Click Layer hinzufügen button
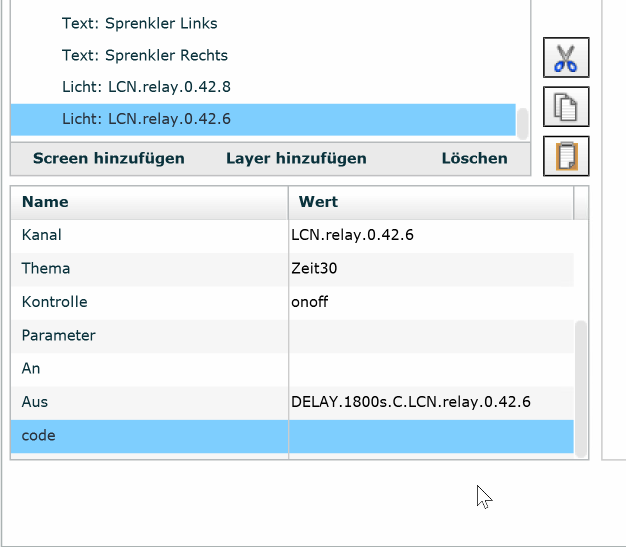Screen dimensions: 626x547 pos(296,158)
